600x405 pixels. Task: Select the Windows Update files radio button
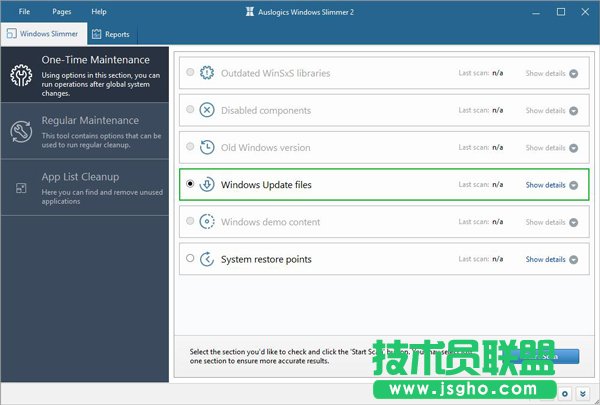click(x=190, y=184)
